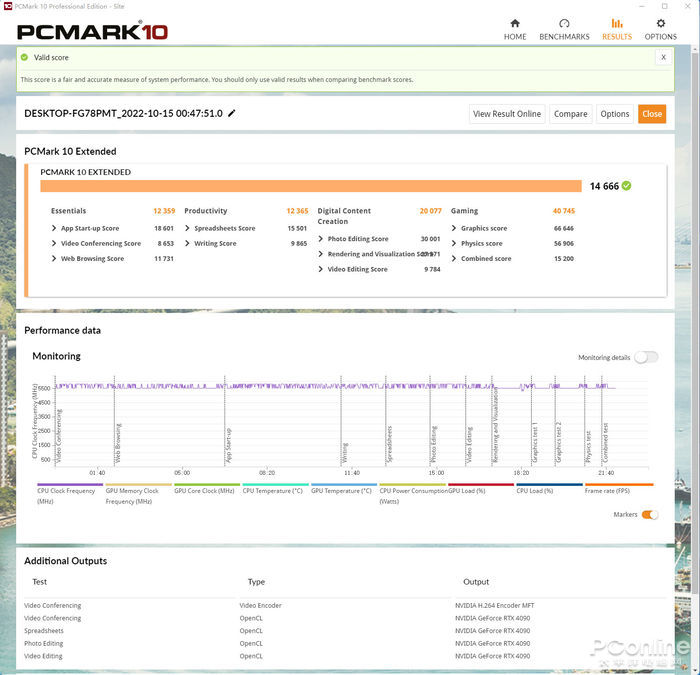The height and width of the screenshot is (675, 700).
Task: Click the pencil icon to rename result
Action: tap(232, 114)
